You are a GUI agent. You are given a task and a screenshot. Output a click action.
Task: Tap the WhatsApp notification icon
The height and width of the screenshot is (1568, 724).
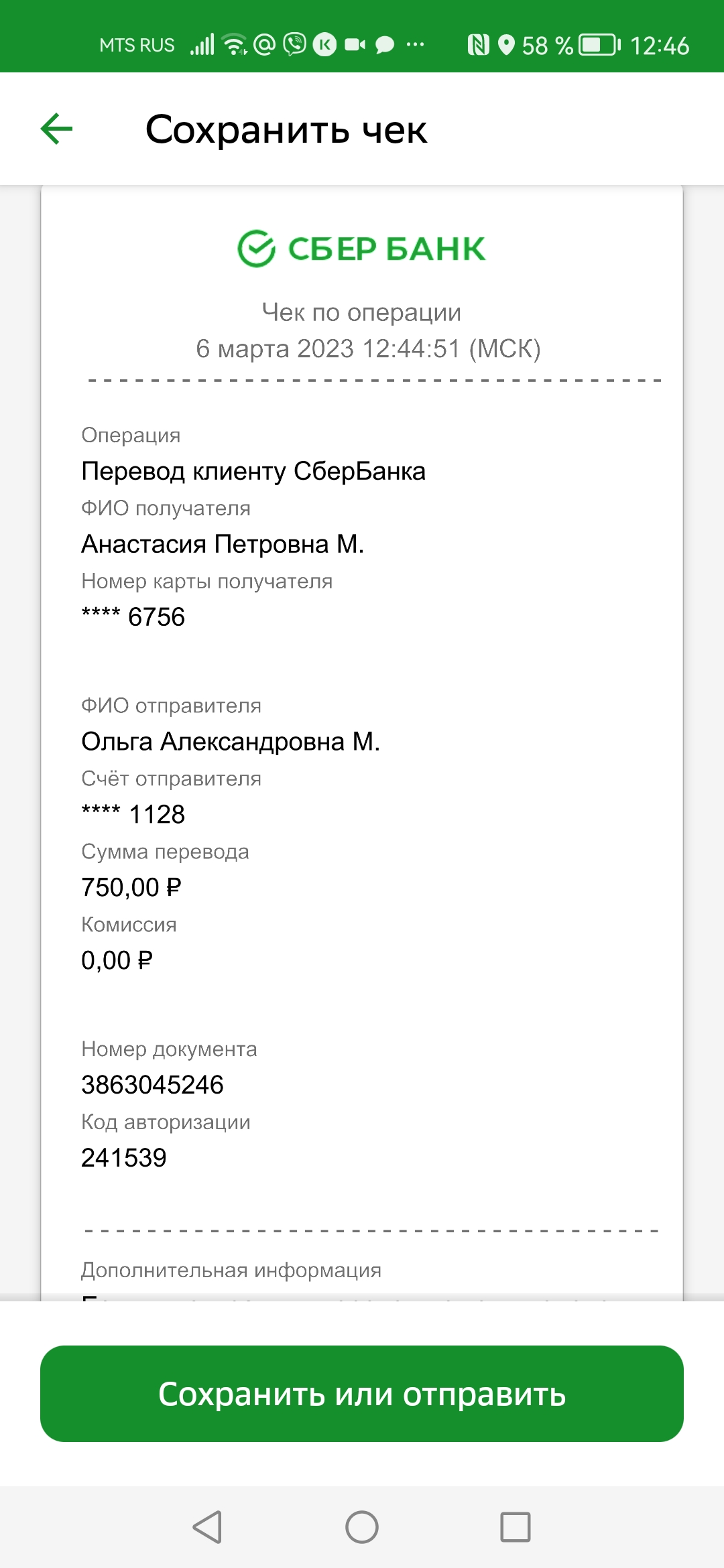[x=294, y=45]
